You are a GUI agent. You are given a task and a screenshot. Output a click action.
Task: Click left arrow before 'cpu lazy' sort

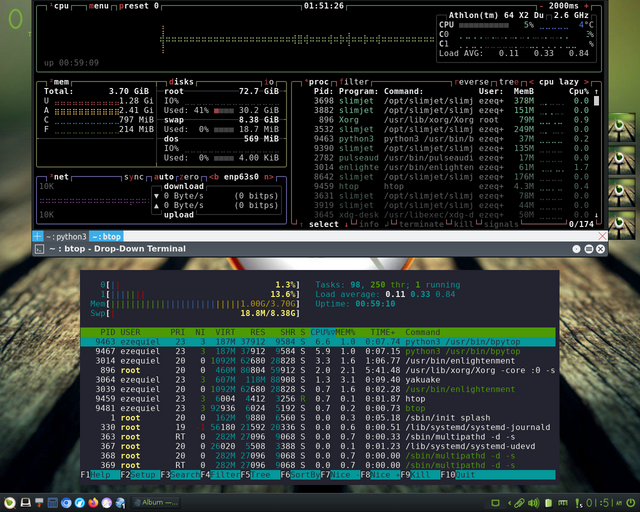531,82
